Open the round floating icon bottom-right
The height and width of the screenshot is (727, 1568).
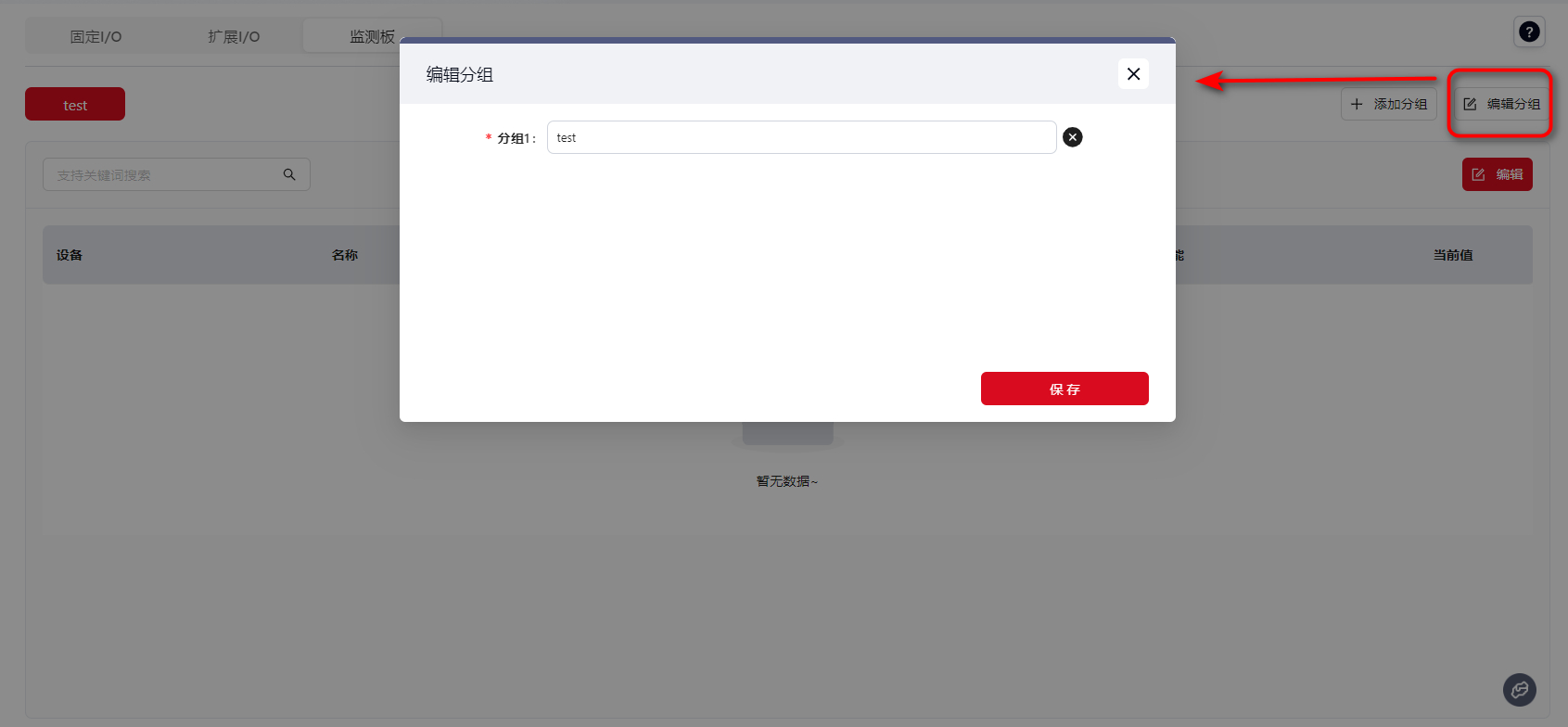click(x=1519, y=689)
